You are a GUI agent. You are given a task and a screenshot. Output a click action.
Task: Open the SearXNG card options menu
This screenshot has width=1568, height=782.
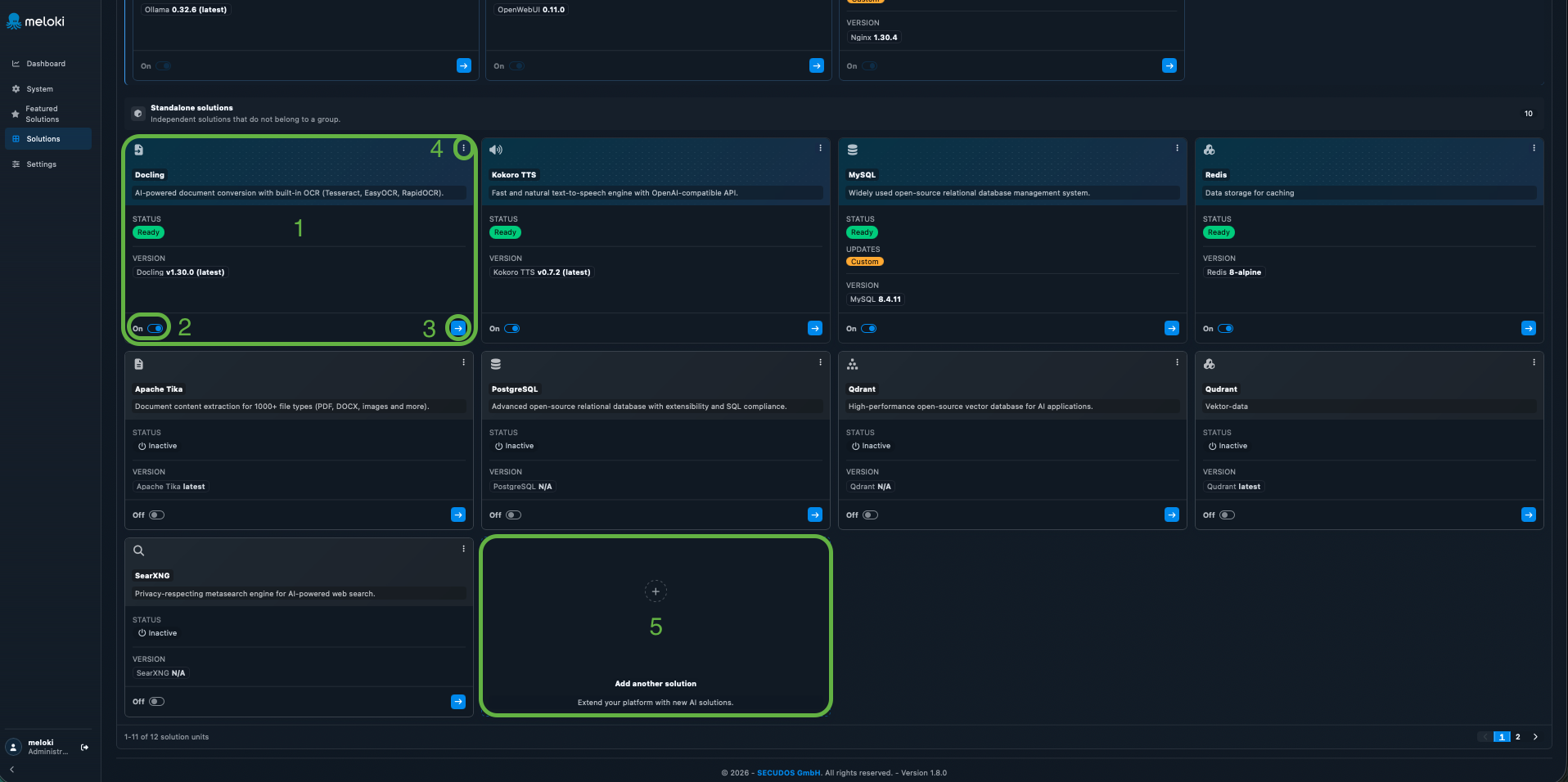pyautogui.click(x=463, y=549)
